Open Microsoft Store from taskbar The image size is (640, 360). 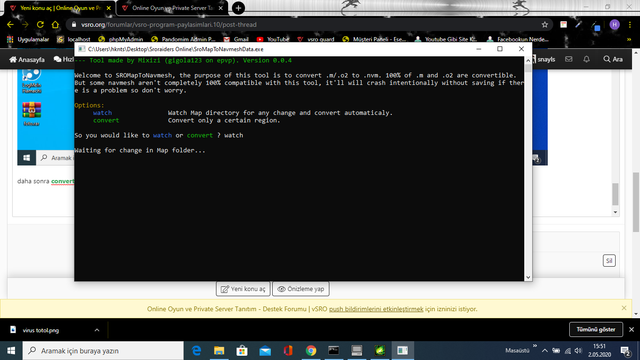[242, 351]
